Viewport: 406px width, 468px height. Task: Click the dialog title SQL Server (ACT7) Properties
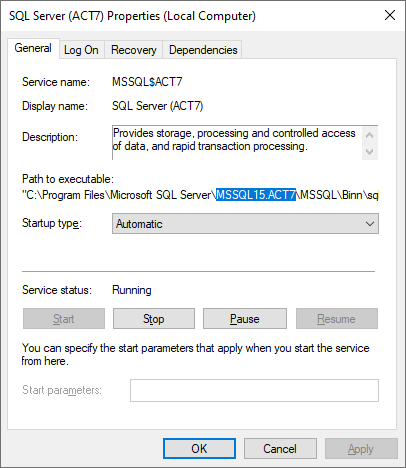click(132, 16)
